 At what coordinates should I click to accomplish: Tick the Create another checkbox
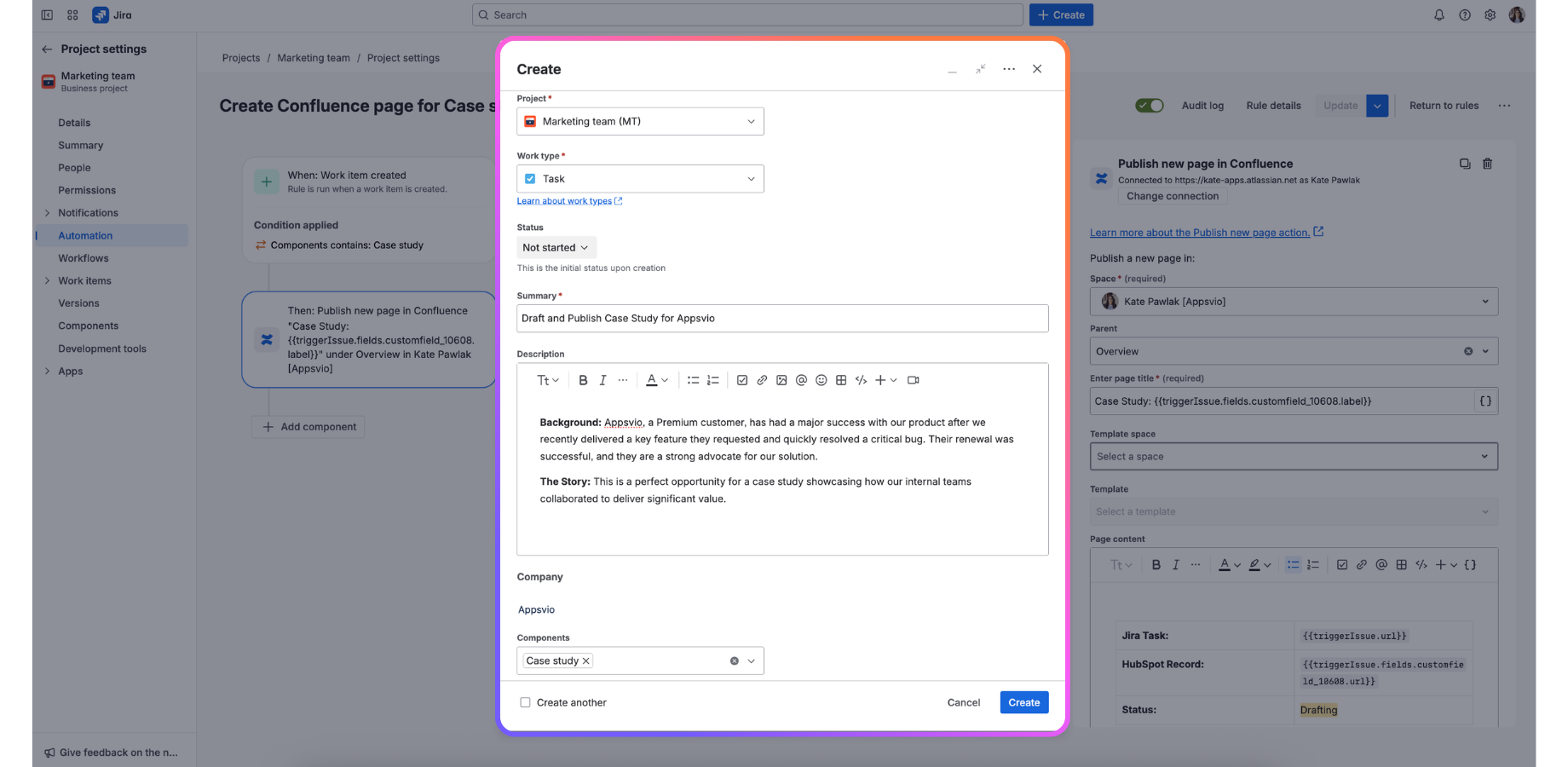pos(525,702)
